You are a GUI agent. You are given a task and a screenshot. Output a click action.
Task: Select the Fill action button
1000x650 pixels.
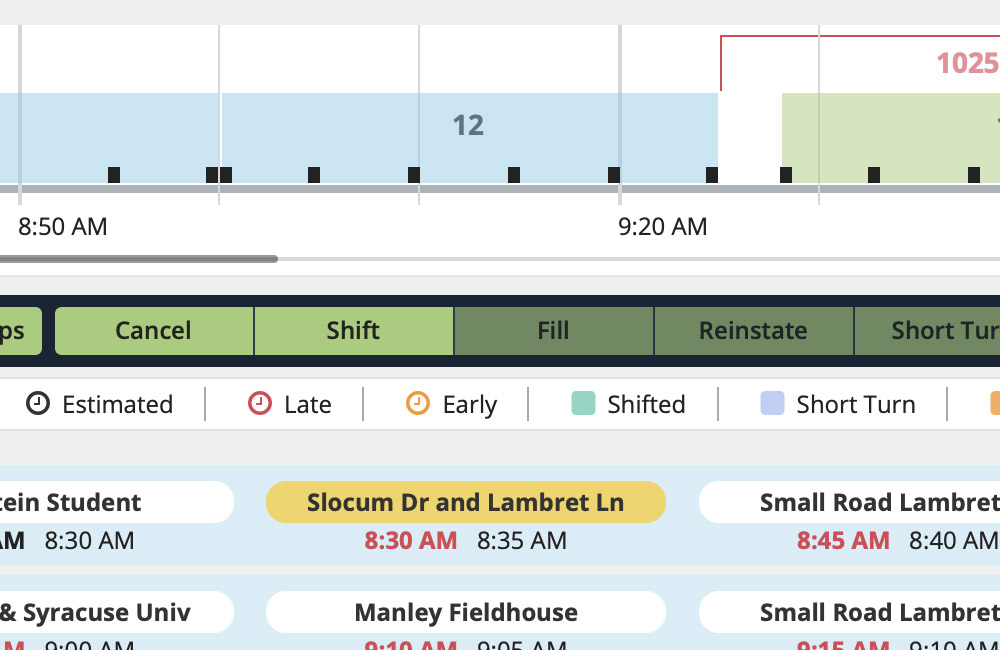tap(553, 331)
